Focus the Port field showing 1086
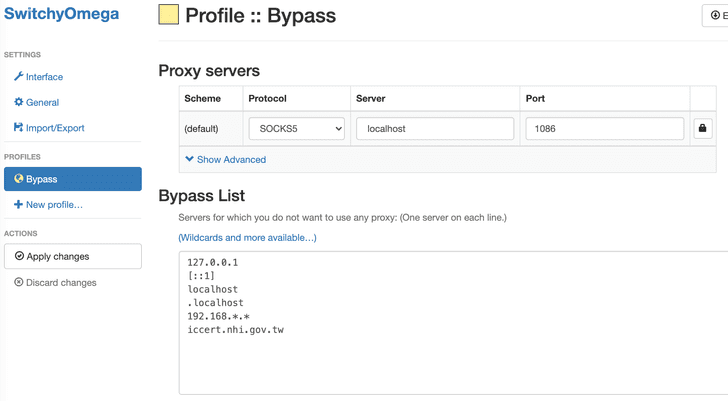Viewport: 728px width, 401px height. [x=603, y=129]
